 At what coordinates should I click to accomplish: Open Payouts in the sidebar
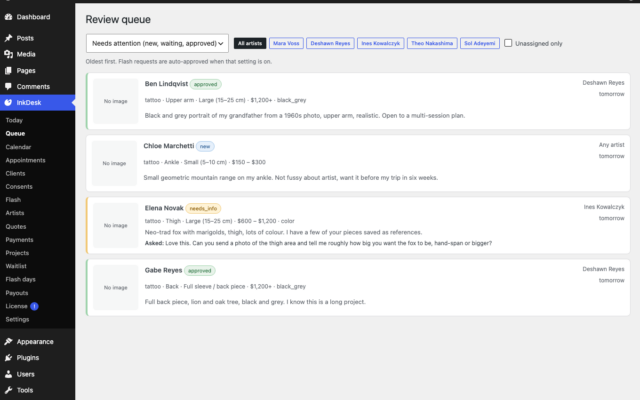[17, 293]
